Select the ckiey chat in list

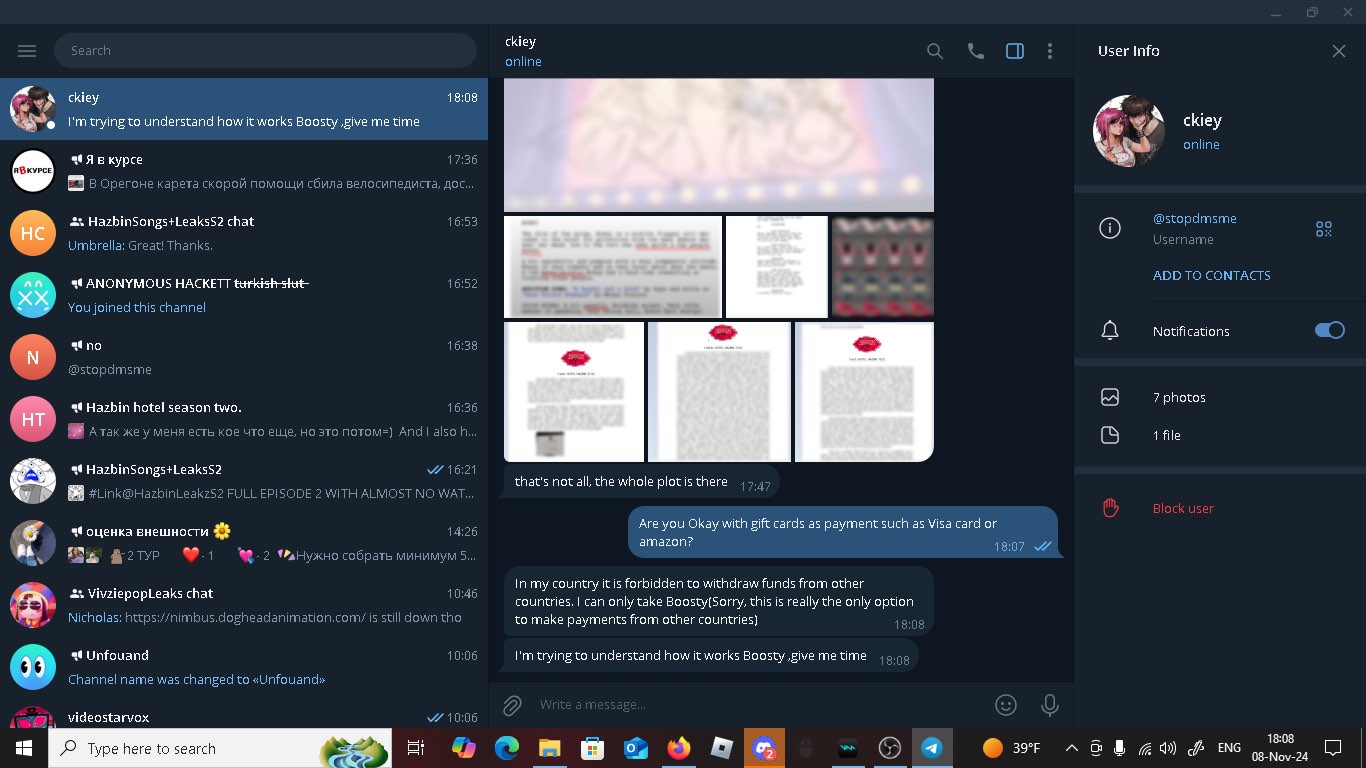pyautogui.click(x=244, y=109)
